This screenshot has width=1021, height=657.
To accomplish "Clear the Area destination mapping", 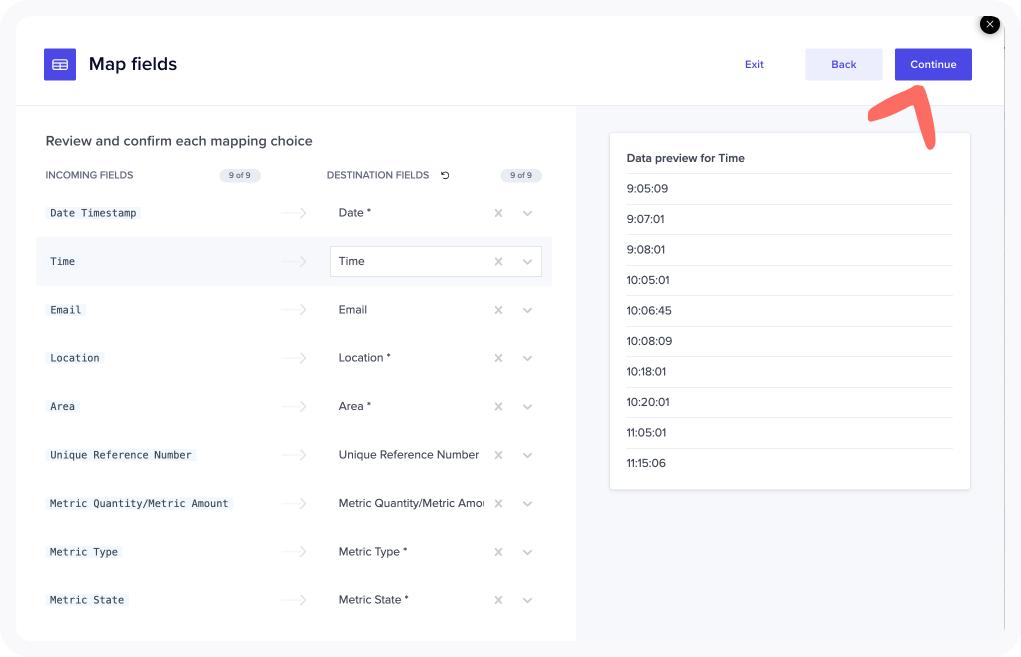I will [x=498, y=406].
